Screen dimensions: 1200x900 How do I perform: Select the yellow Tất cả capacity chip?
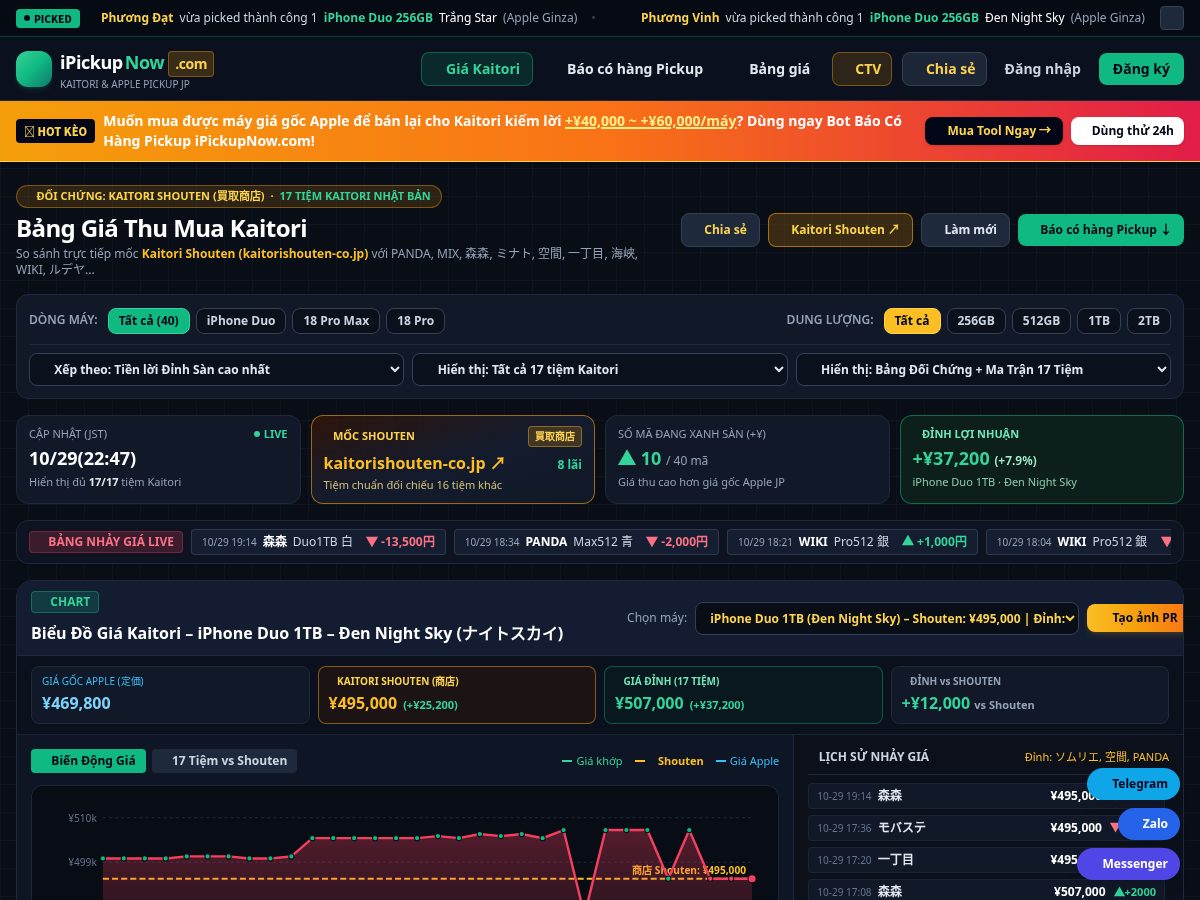pos(912,321)
